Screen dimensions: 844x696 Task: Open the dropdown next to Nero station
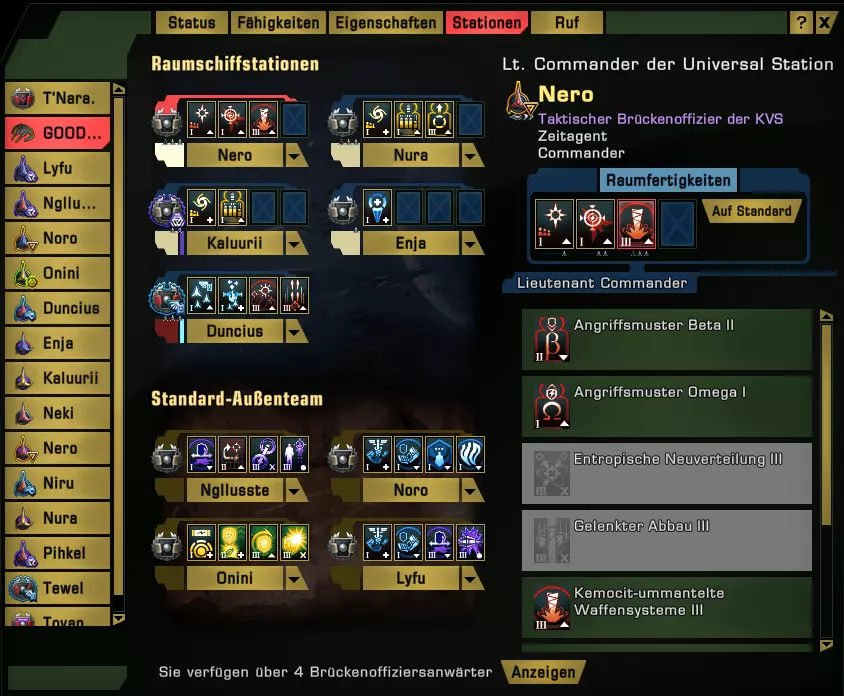point(295,156)
